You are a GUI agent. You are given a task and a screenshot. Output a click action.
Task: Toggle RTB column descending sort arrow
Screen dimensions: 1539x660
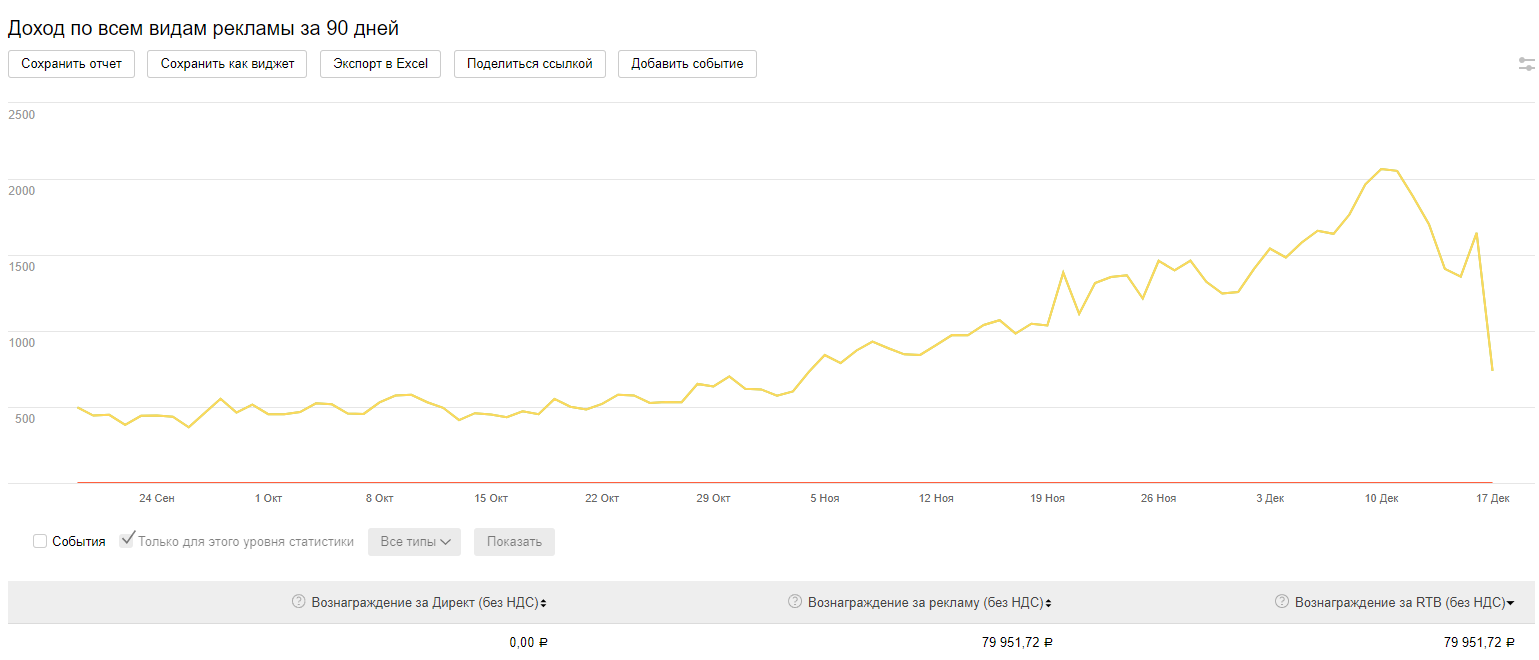[1510, 603]
